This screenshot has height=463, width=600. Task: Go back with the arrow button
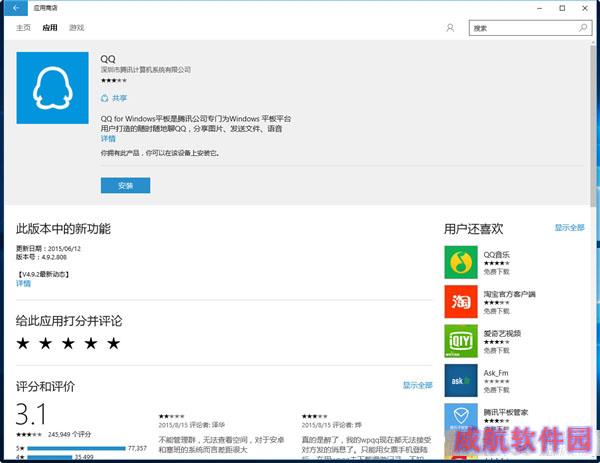coord(16,8)
